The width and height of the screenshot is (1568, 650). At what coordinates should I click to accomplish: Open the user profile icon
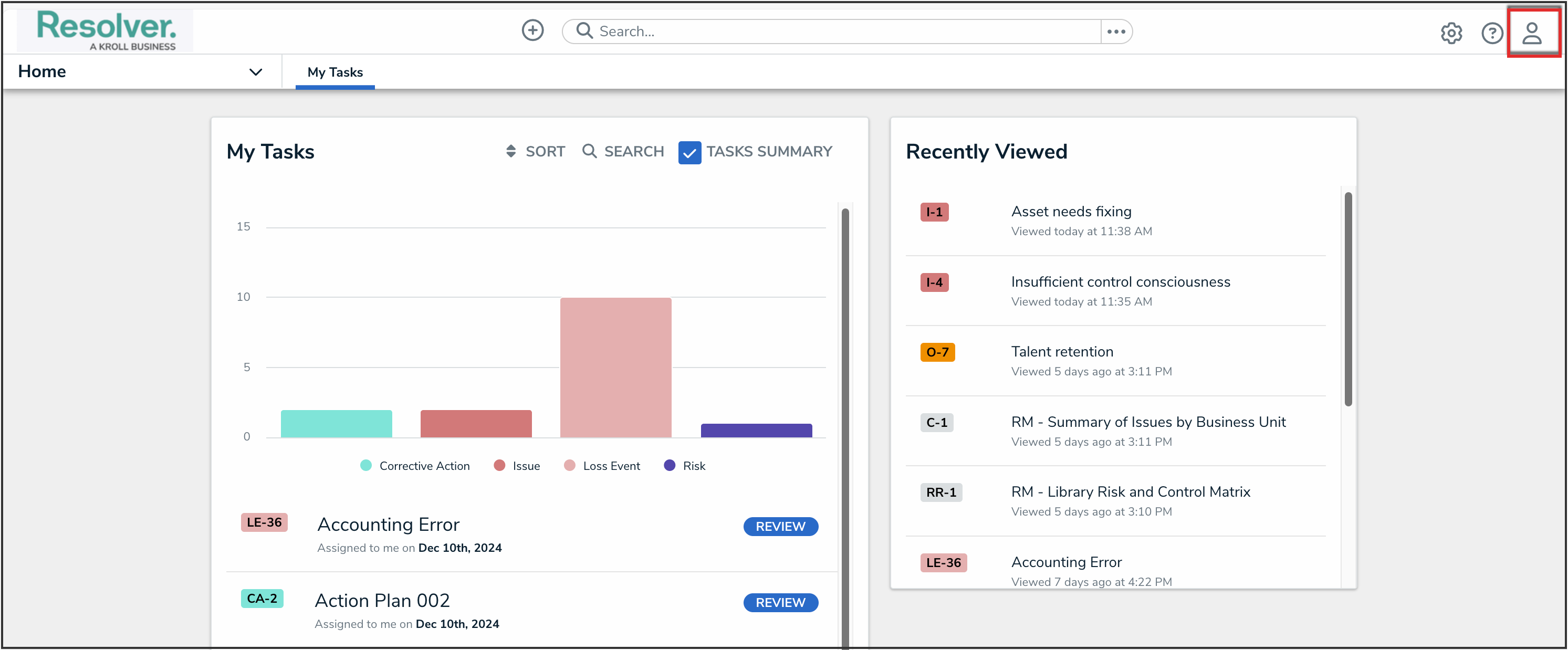tap(1531, 33)
